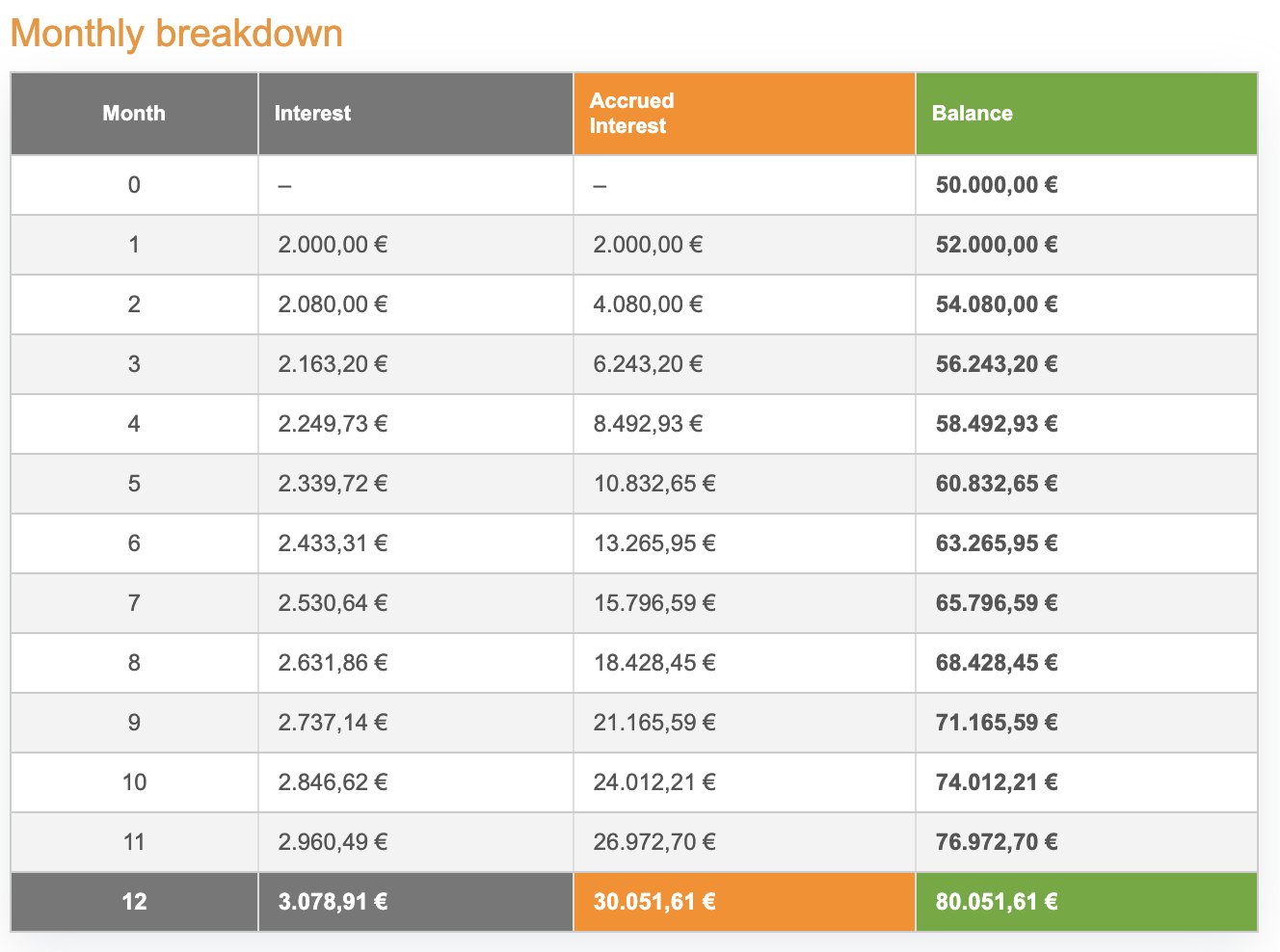Click the Interest column header
The image size is (1280, 952).
tap(312, 114)
